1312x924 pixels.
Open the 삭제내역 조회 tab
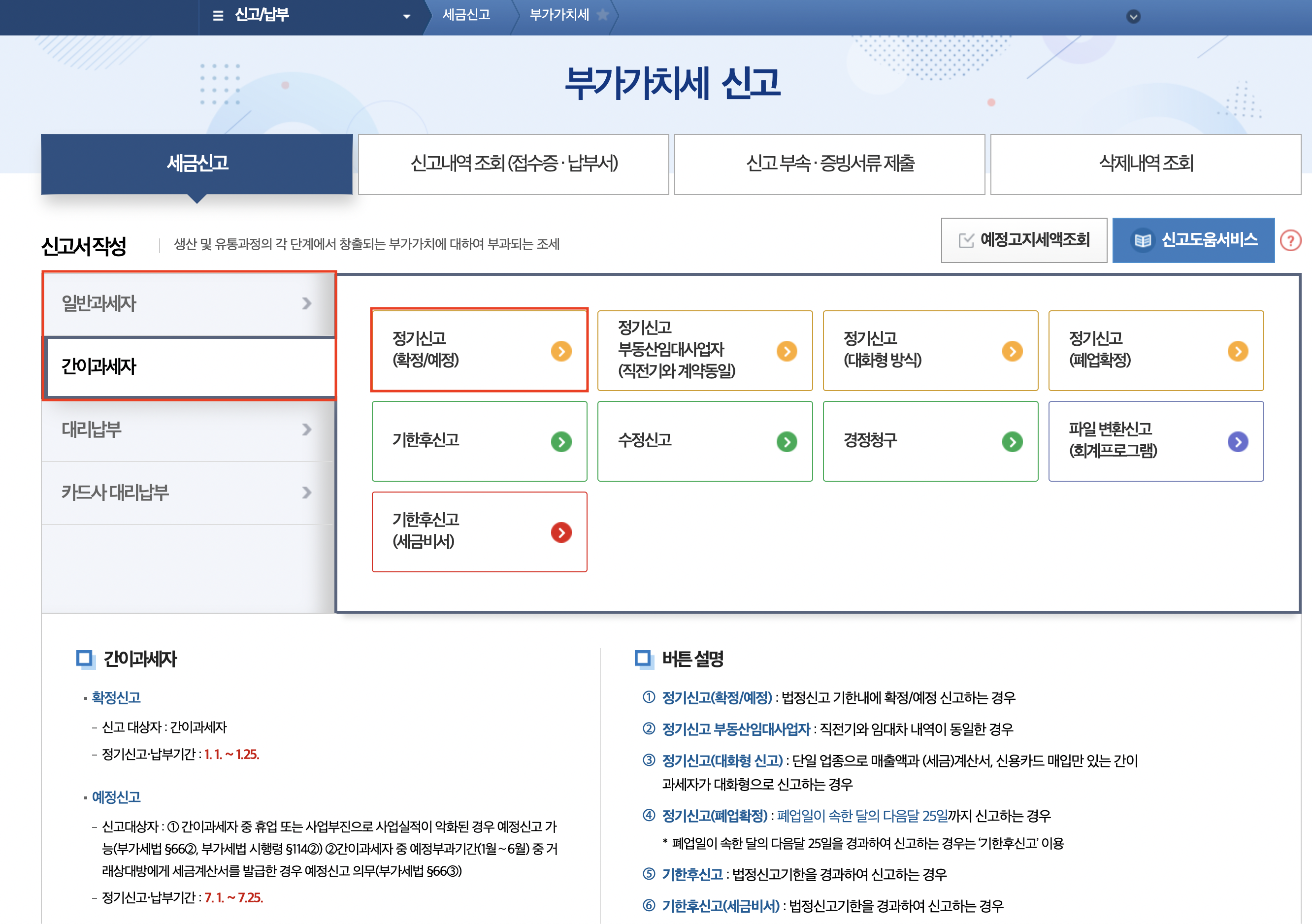pyautogui.click(x=1145, y=164)
